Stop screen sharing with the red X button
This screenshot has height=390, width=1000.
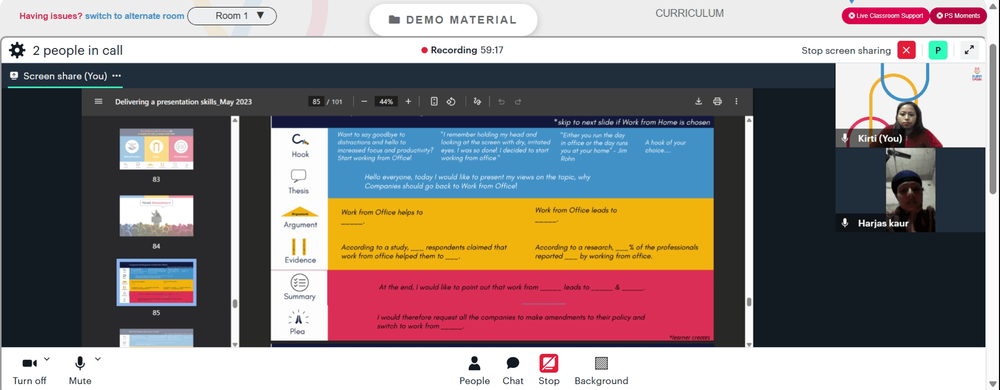point(906,50)
